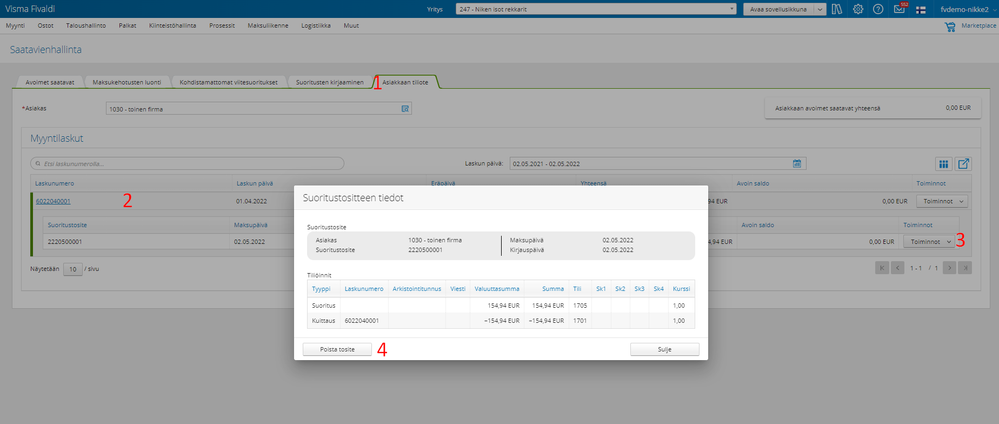
Task: Close dialog with Sulje button
Action: pos(665,349)
